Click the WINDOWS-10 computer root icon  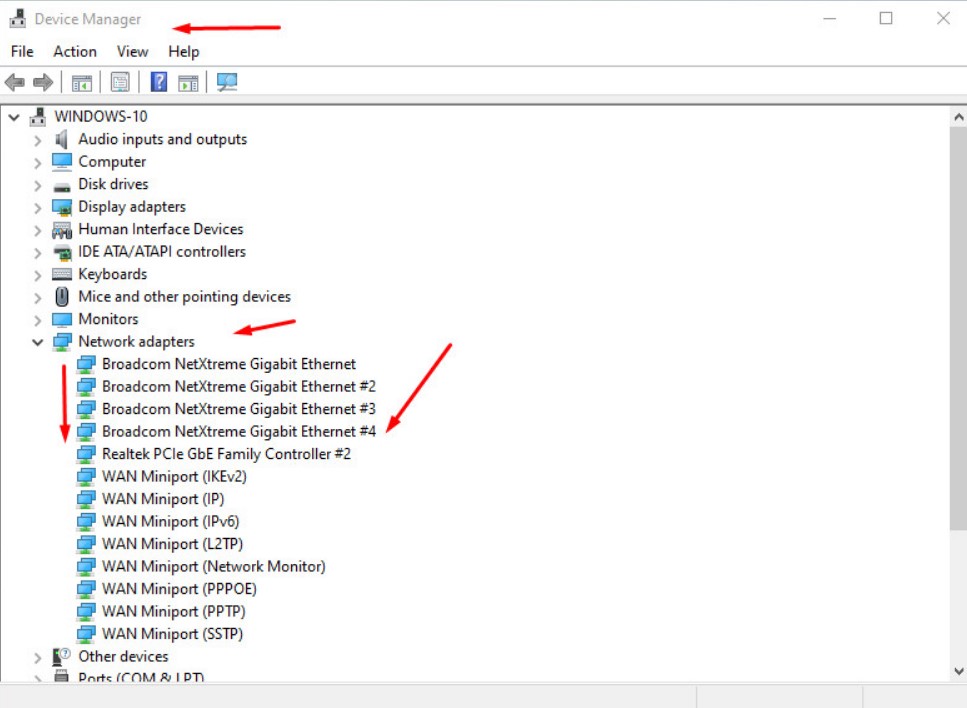(x=38, y=117)
